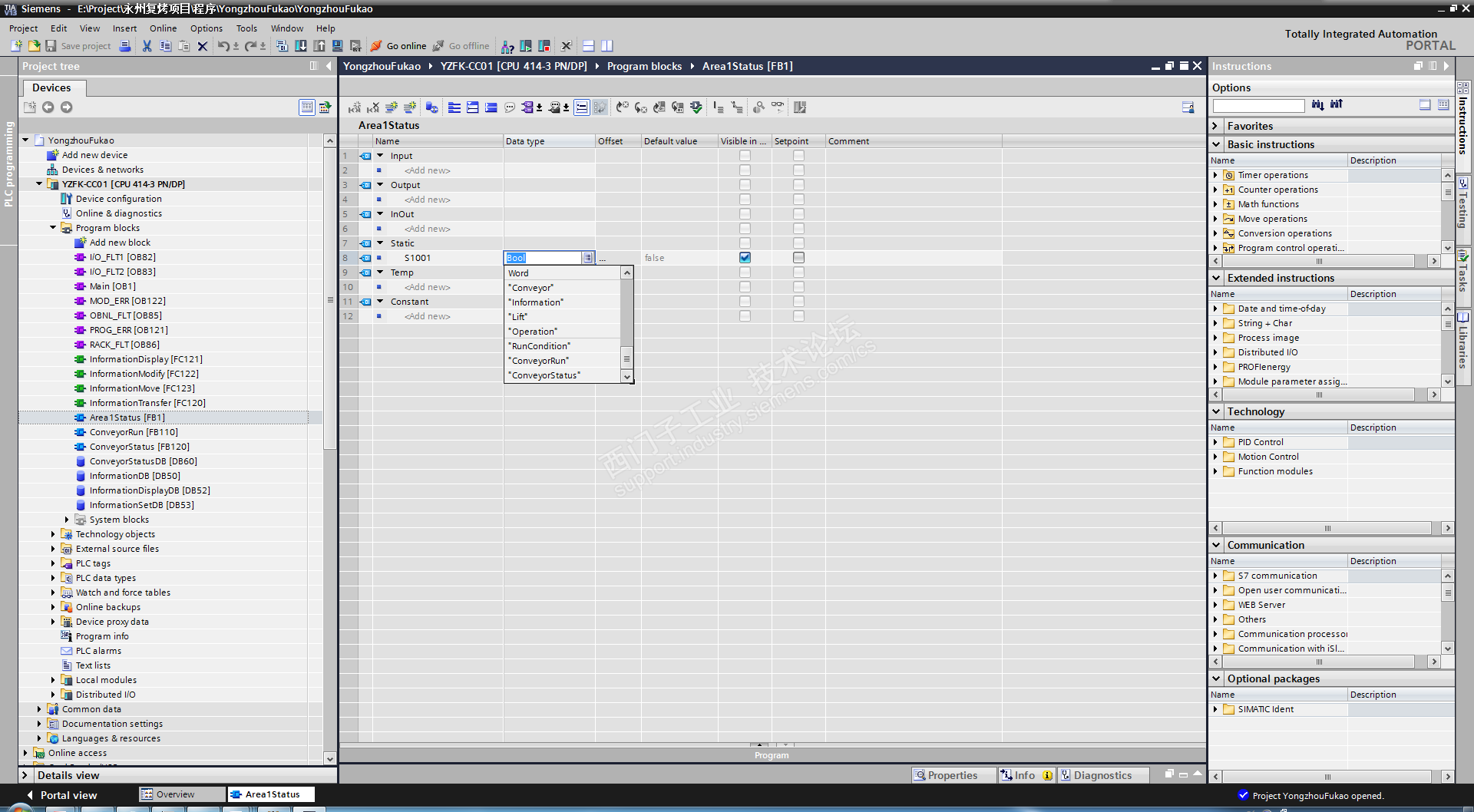Click Go online button text
Image resolution: width=1474 pixels, height=812 pixels.
pyautogui.click(x=406, y=46)
